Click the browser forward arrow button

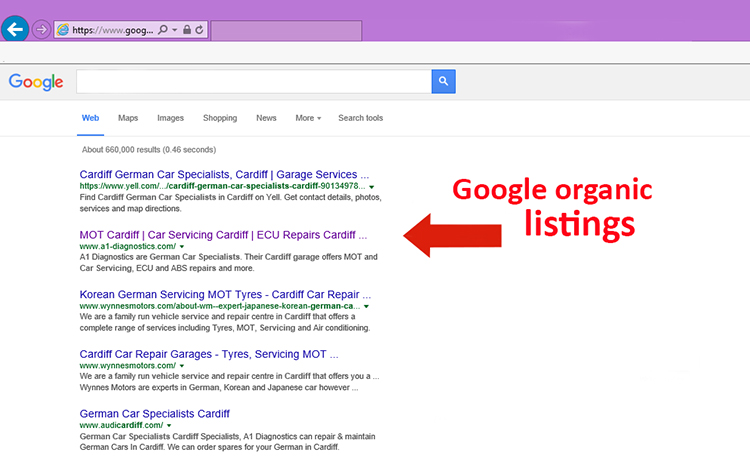(42, 30)
